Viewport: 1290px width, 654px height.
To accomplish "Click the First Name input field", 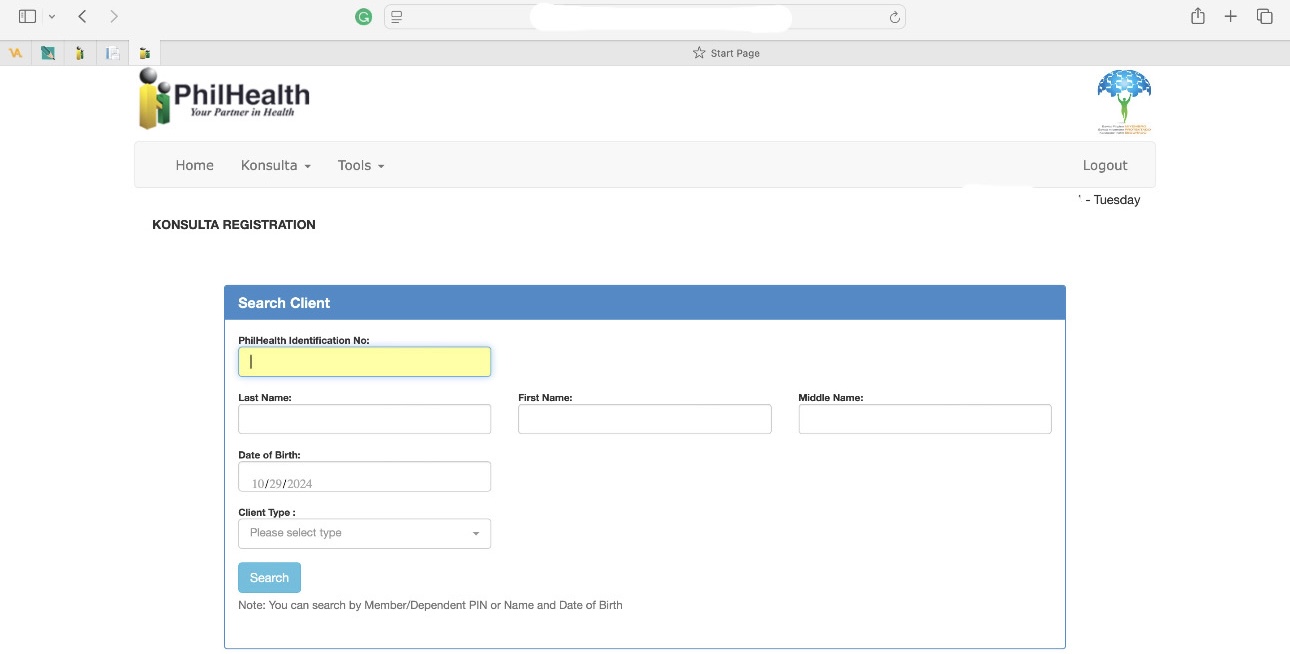I will click(644, 419).
